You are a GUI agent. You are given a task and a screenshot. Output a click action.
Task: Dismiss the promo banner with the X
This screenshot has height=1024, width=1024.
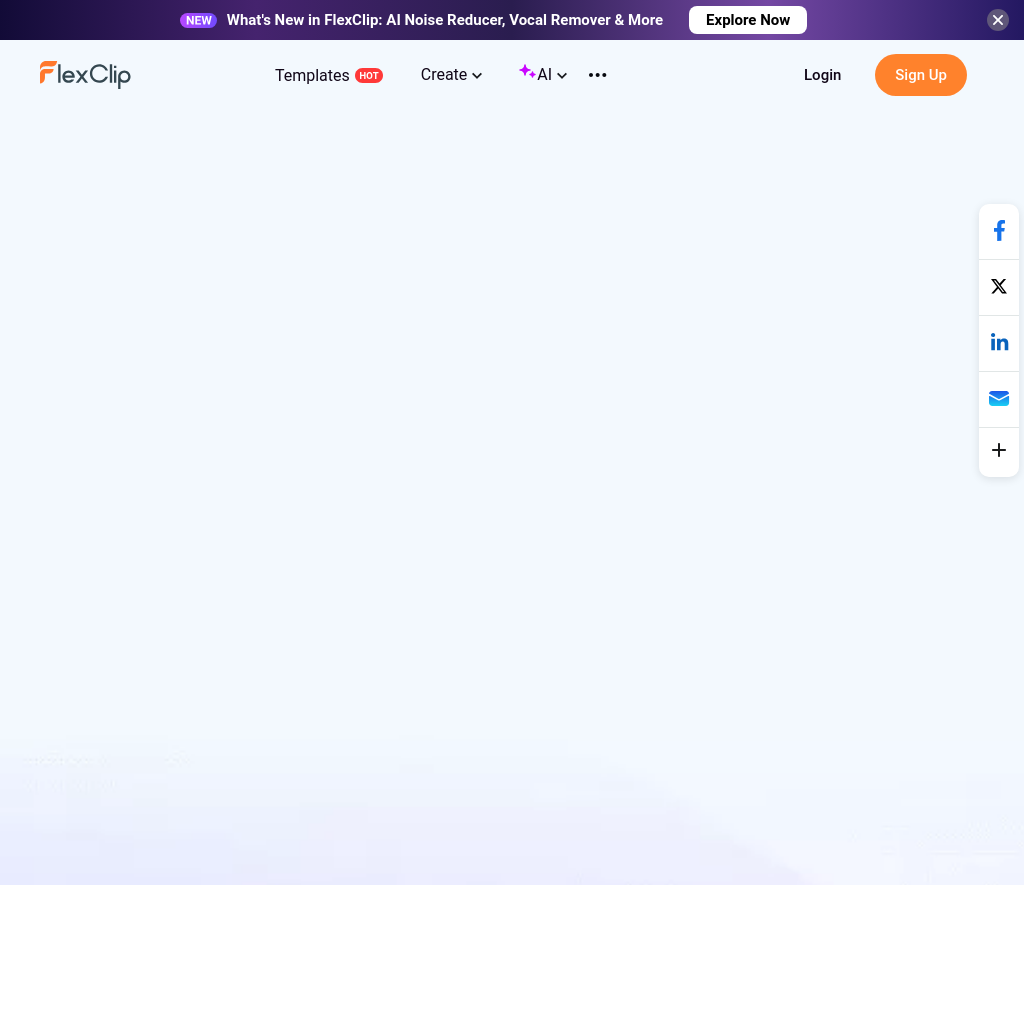pos(997,20)
